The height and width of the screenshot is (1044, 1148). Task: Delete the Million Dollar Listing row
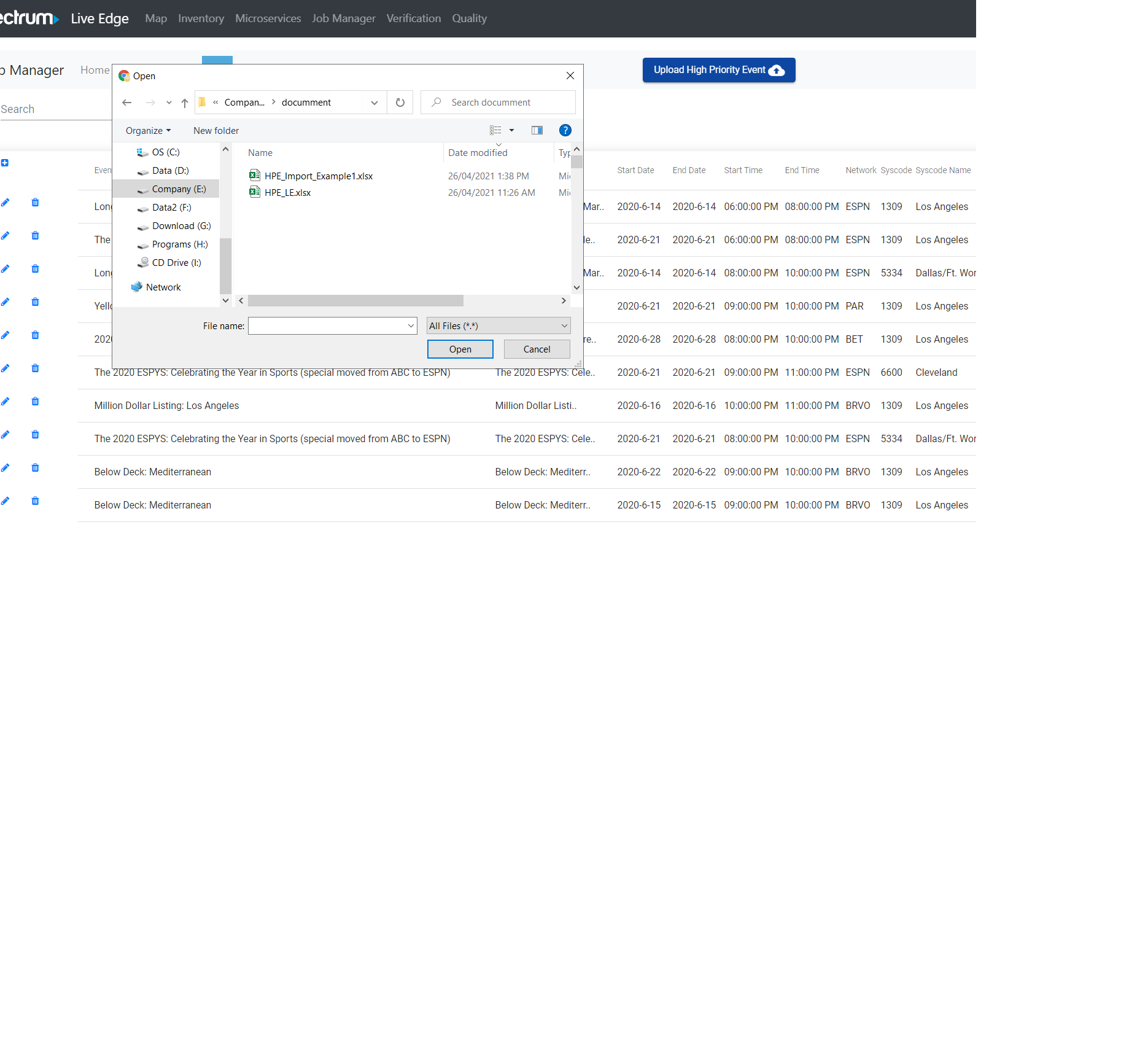coord(35,402)
